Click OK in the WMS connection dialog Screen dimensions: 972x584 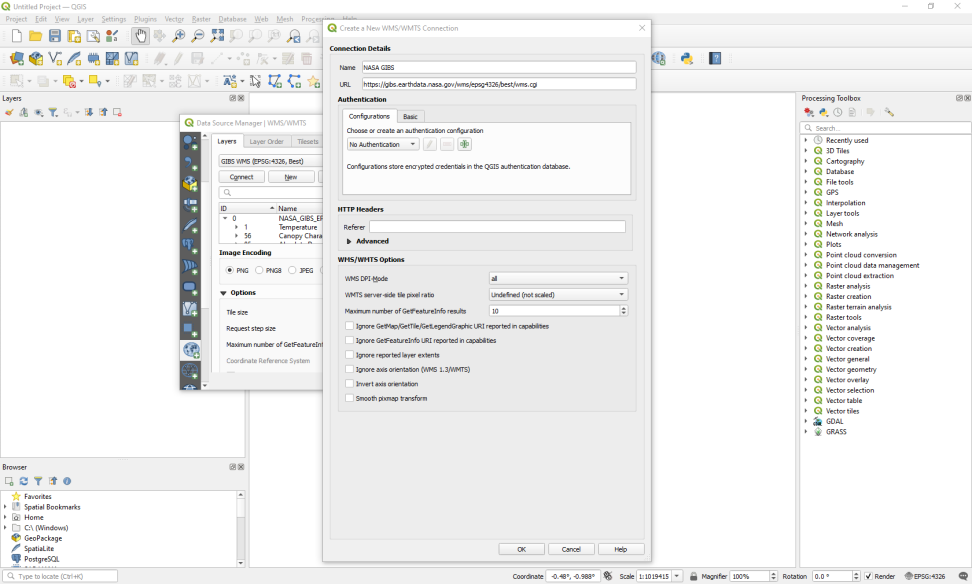(x=521, y=549)
